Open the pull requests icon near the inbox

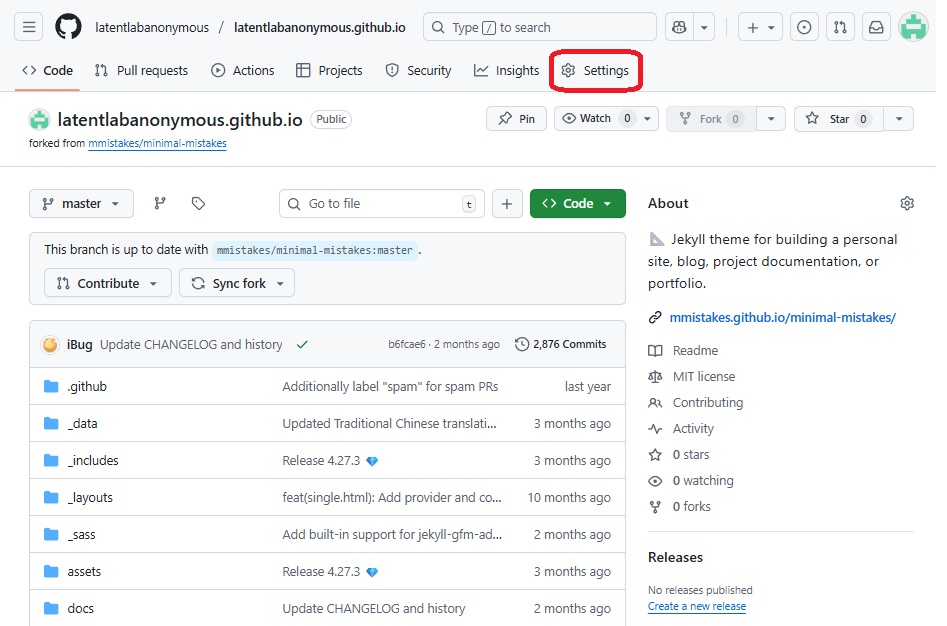pyautogui.click(x=841, y=27)
